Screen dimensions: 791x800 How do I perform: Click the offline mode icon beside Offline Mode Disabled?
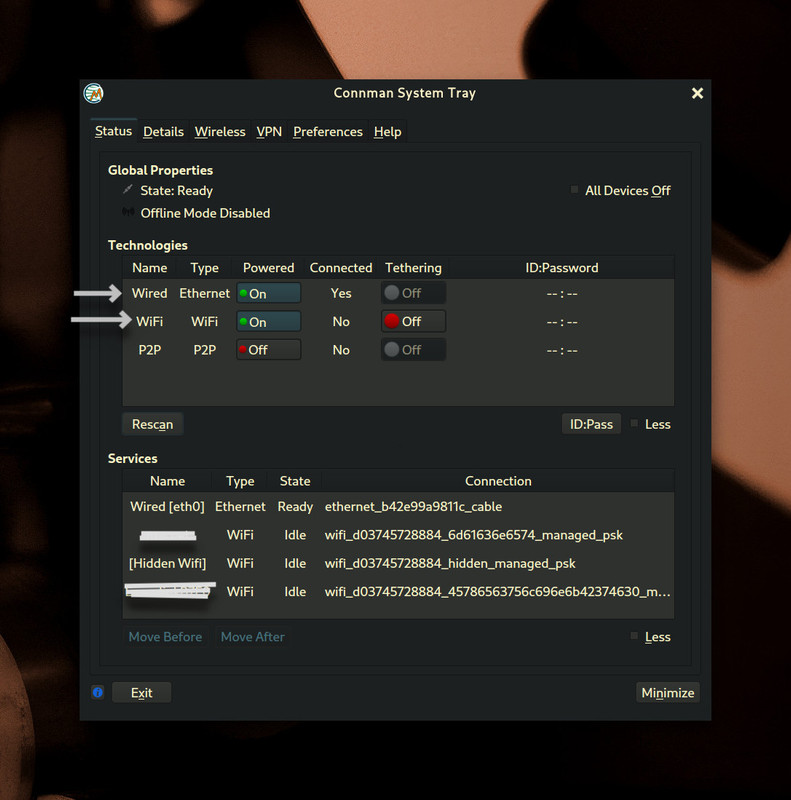(x=128, y=212)
